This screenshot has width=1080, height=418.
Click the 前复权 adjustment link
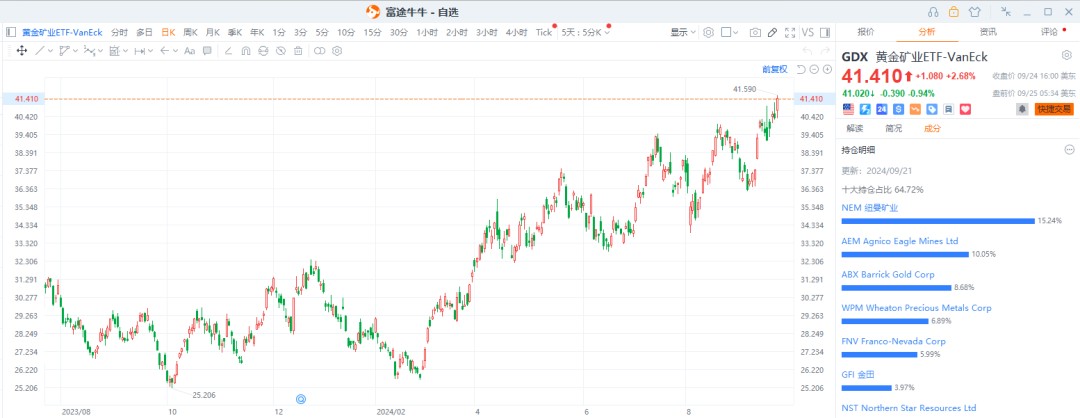774,69
